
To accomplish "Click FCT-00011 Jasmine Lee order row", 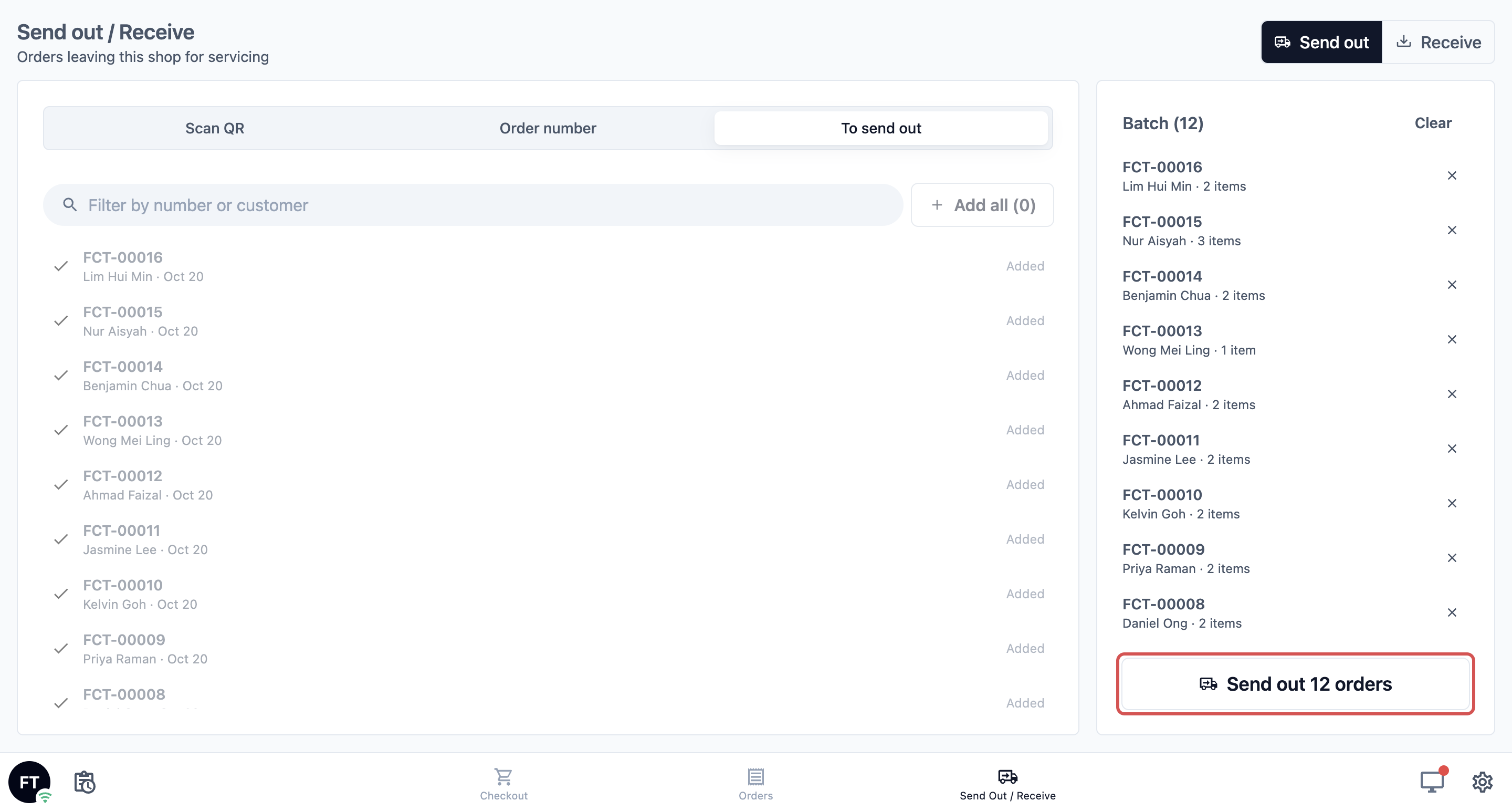I will [x=548, y=539].
